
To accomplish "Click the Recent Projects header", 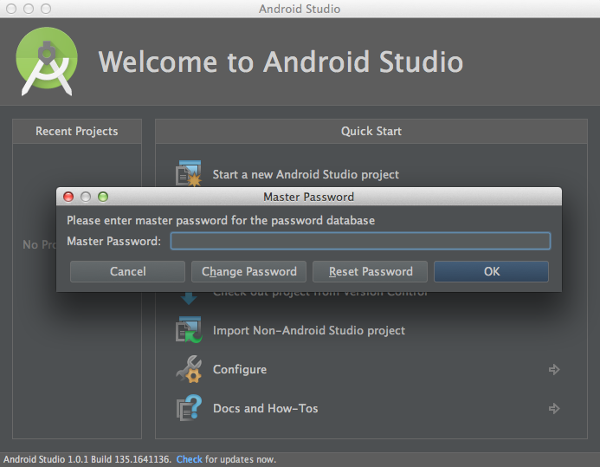I will click(77, 131).
